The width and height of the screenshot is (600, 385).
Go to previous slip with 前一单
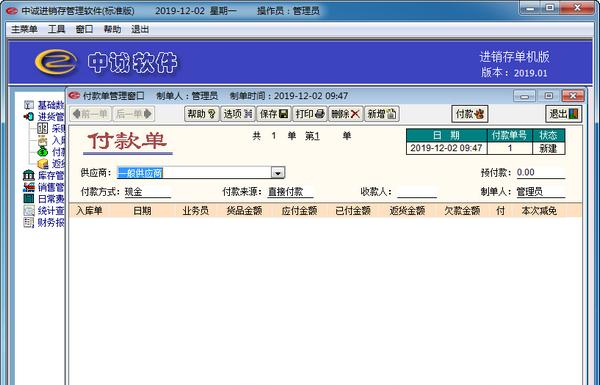91,114
